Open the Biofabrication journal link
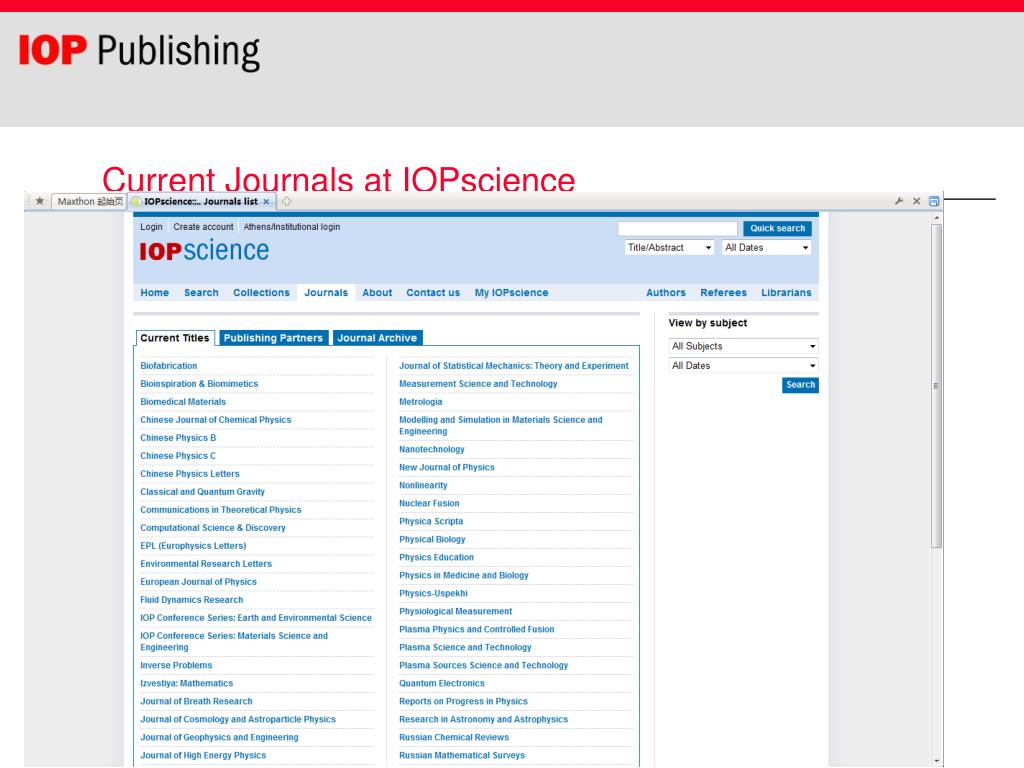This screenshot has height=768, width=1024. coord(168,366)
